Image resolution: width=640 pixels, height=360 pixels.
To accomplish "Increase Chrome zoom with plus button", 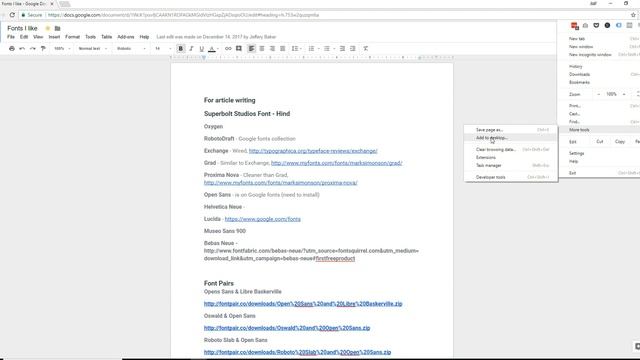I will tap(624, 94).
